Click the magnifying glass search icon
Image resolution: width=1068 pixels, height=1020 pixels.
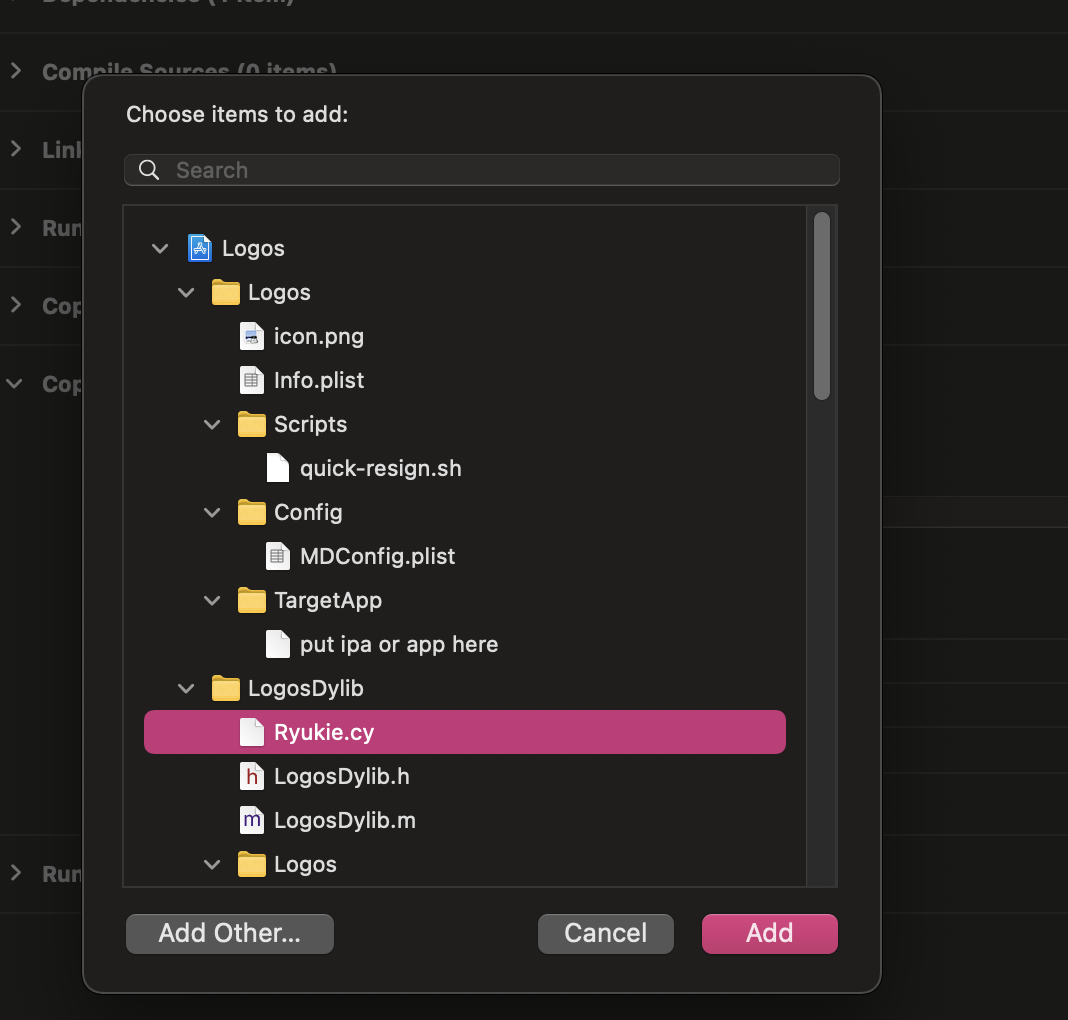pos(150,170)
